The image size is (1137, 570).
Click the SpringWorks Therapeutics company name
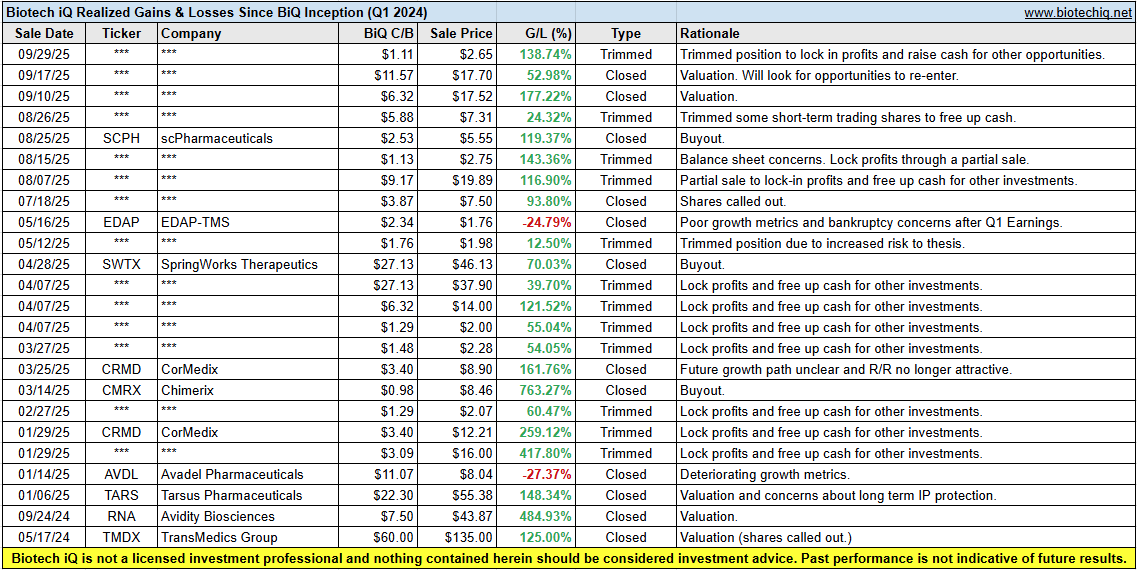(x=239, y=264)
